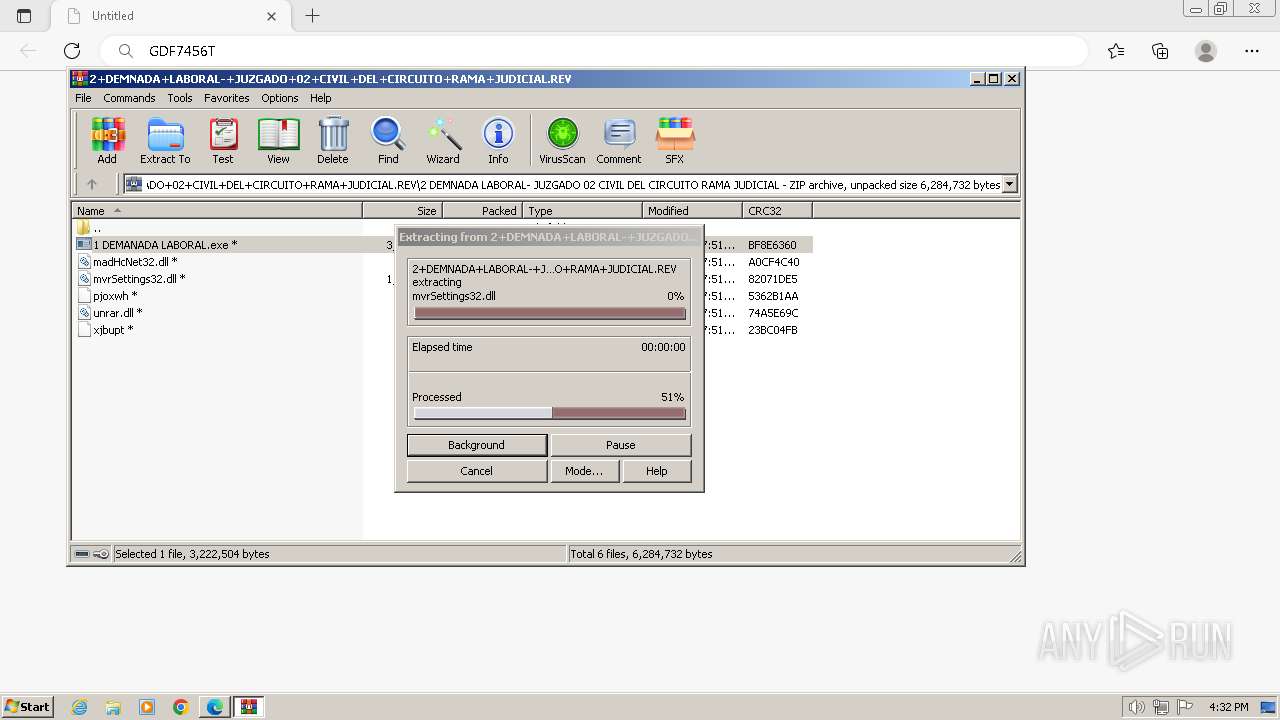Screen dimensions: 1280x720
Task: Click the Background button
Action: point(477,445)
